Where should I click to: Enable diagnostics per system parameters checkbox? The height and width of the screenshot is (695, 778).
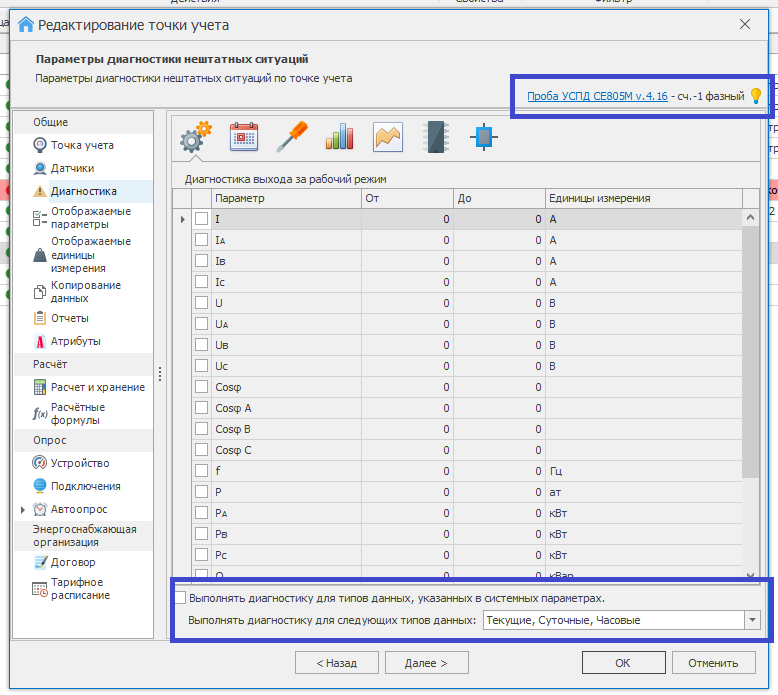click(x=181, y=598)
